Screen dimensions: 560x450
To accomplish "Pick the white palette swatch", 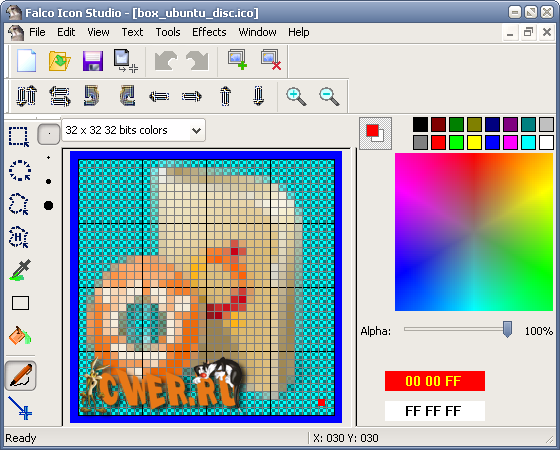I will click(x=546, y=142).
